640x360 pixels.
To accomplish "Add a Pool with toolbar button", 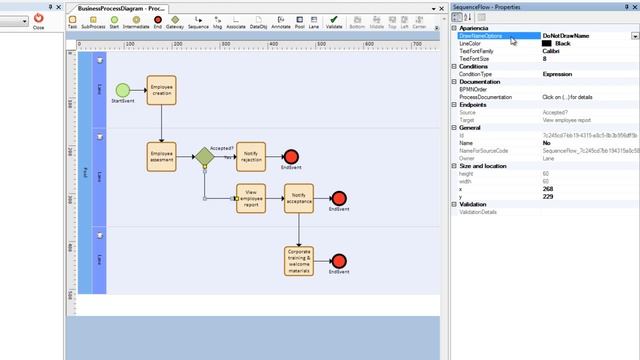I will pyautogui.click(x=300, y=22).
